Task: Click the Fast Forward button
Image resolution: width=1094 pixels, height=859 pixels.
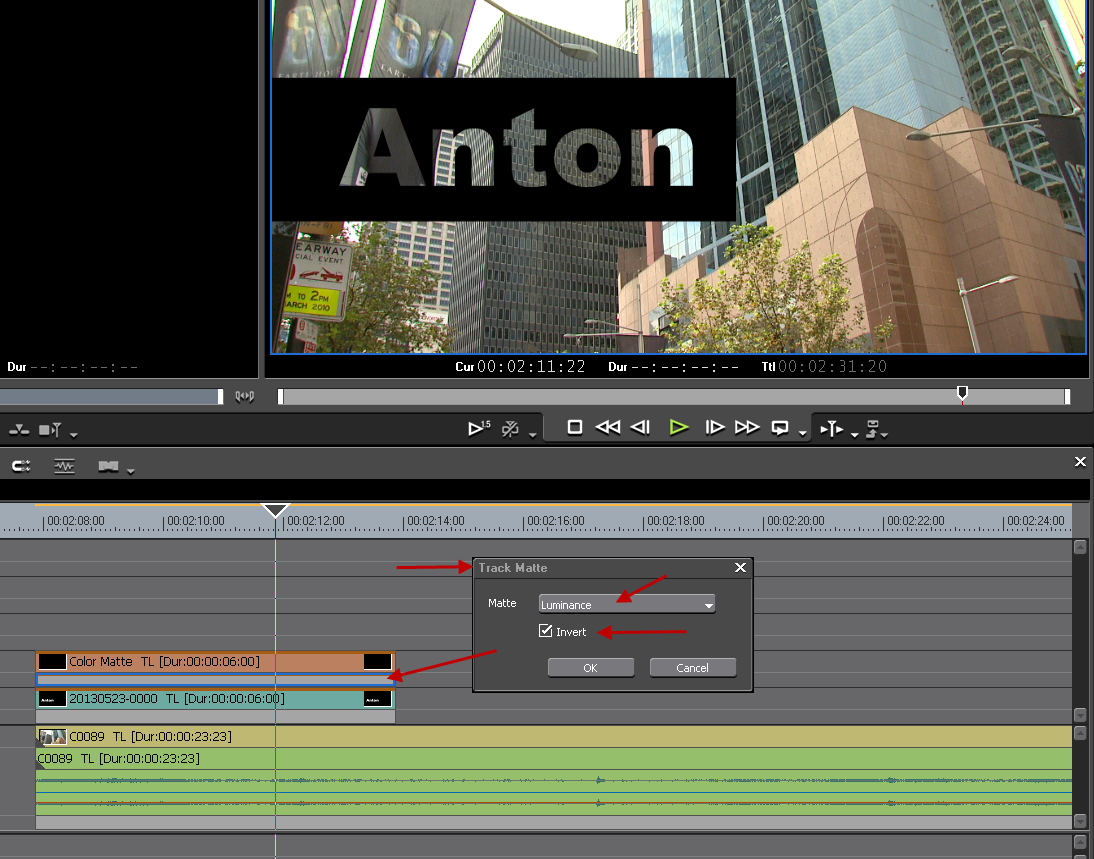Action: pyautogui.click(x=747, y=428)
